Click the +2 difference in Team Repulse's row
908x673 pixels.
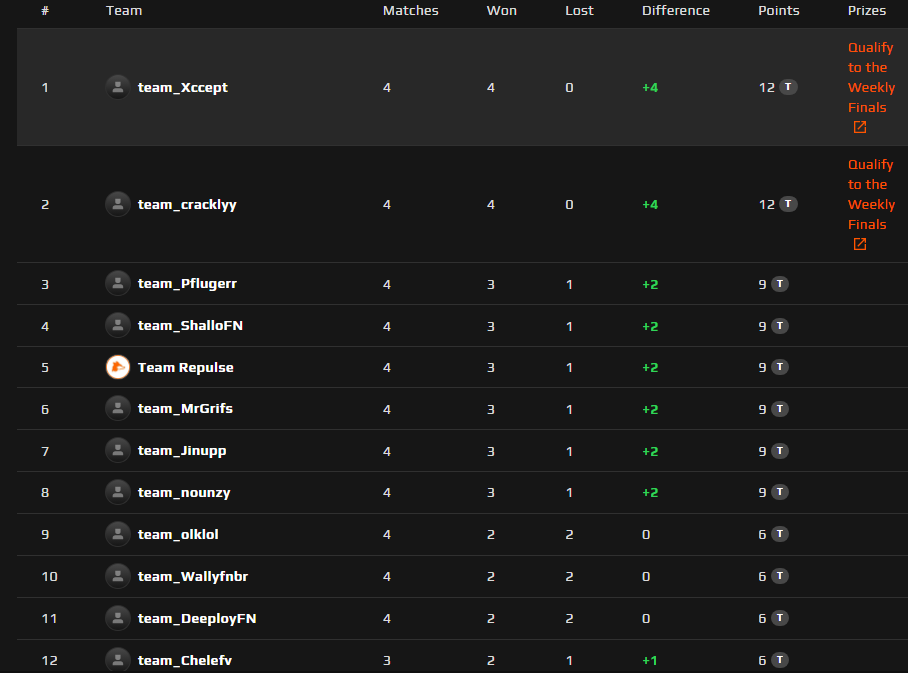(650, 368)
